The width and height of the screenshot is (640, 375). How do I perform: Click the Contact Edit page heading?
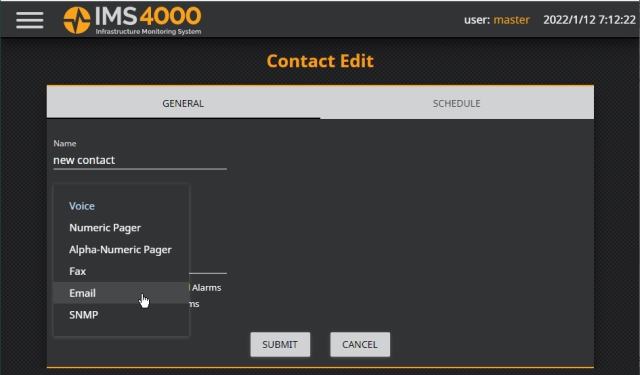tap(320, 61)
